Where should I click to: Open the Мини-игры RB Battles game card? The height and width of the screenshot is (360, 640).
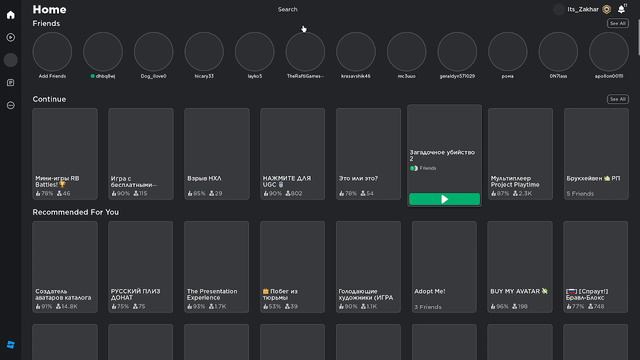click(65, 154)
